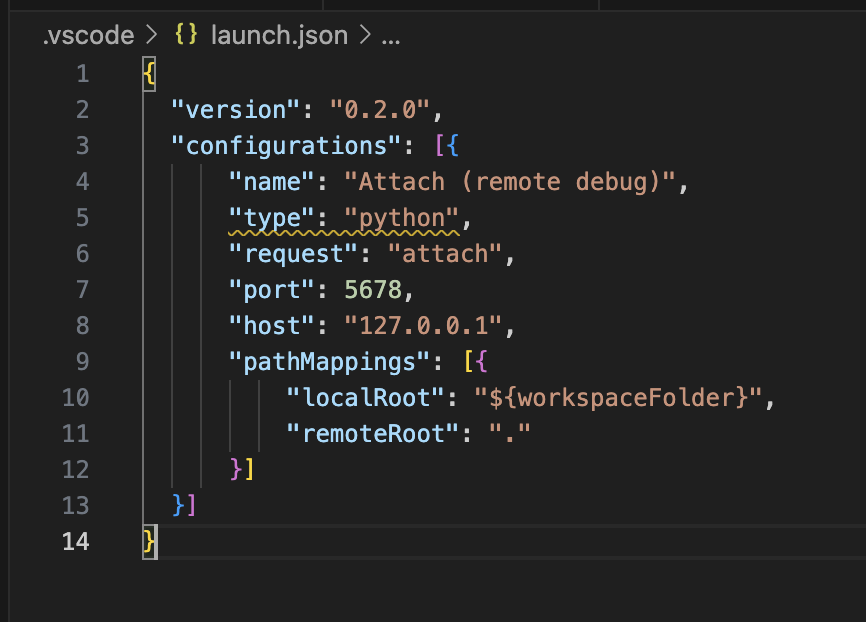866x622 pixels.
Task: Click the "127.0.0.1" host value
Action: (427, 325)
